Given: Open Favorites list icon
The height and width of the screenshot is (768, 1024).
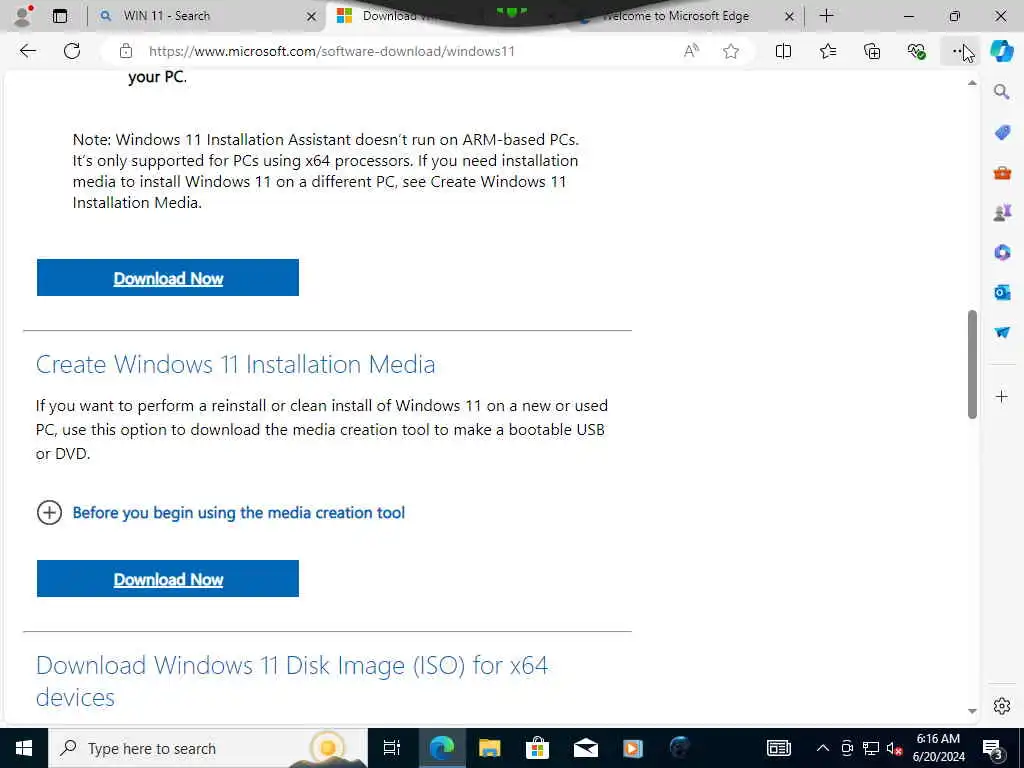Looking at the screenshot, I should [x=827, y=51].
